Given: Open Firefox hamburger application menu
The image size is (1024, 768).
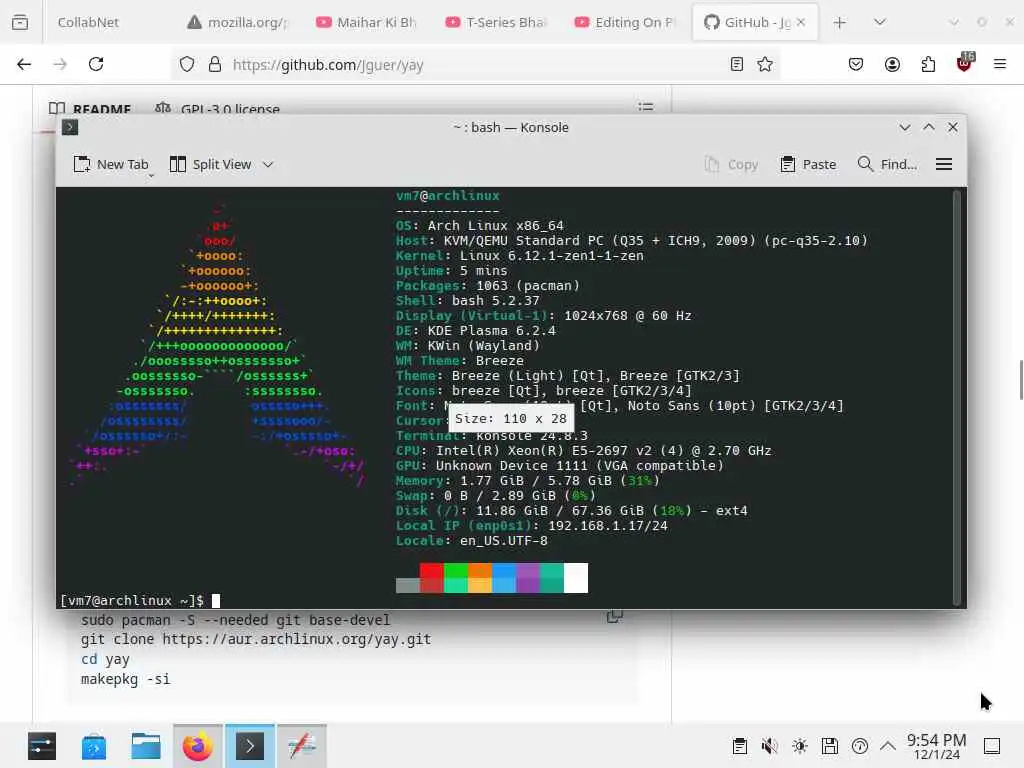Looking at the screenshot, I should click(1000, 64).
